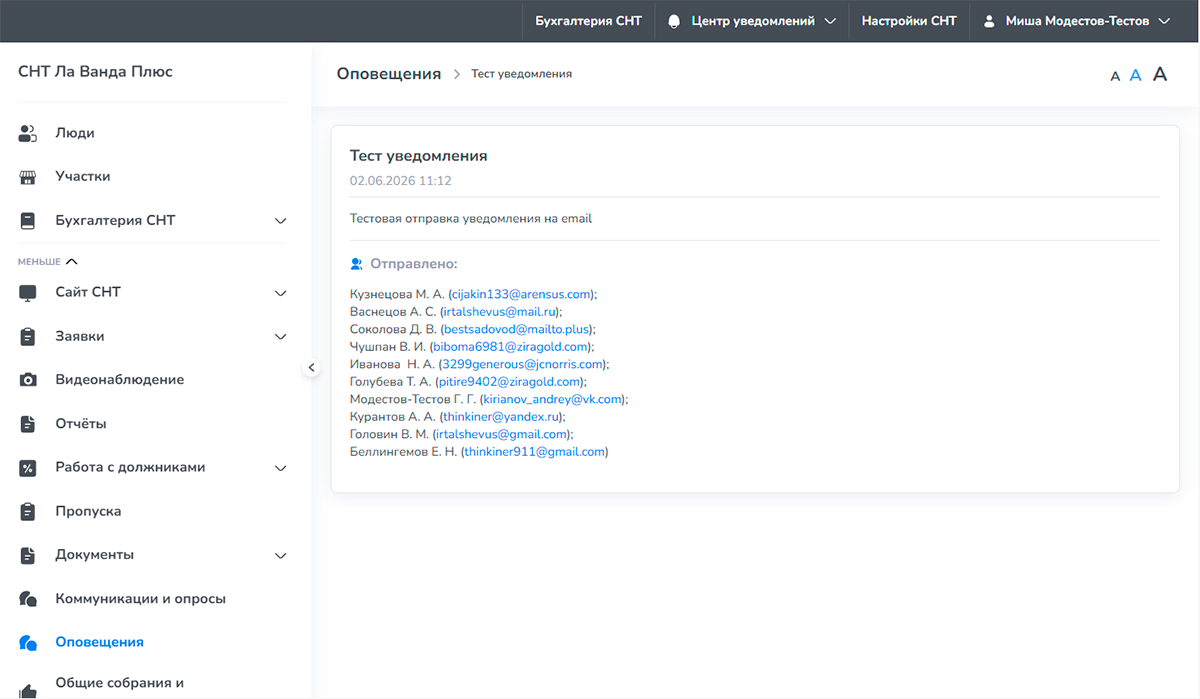
Task: Collapse sidebar with the left arrow button
Action: [311, 368]
